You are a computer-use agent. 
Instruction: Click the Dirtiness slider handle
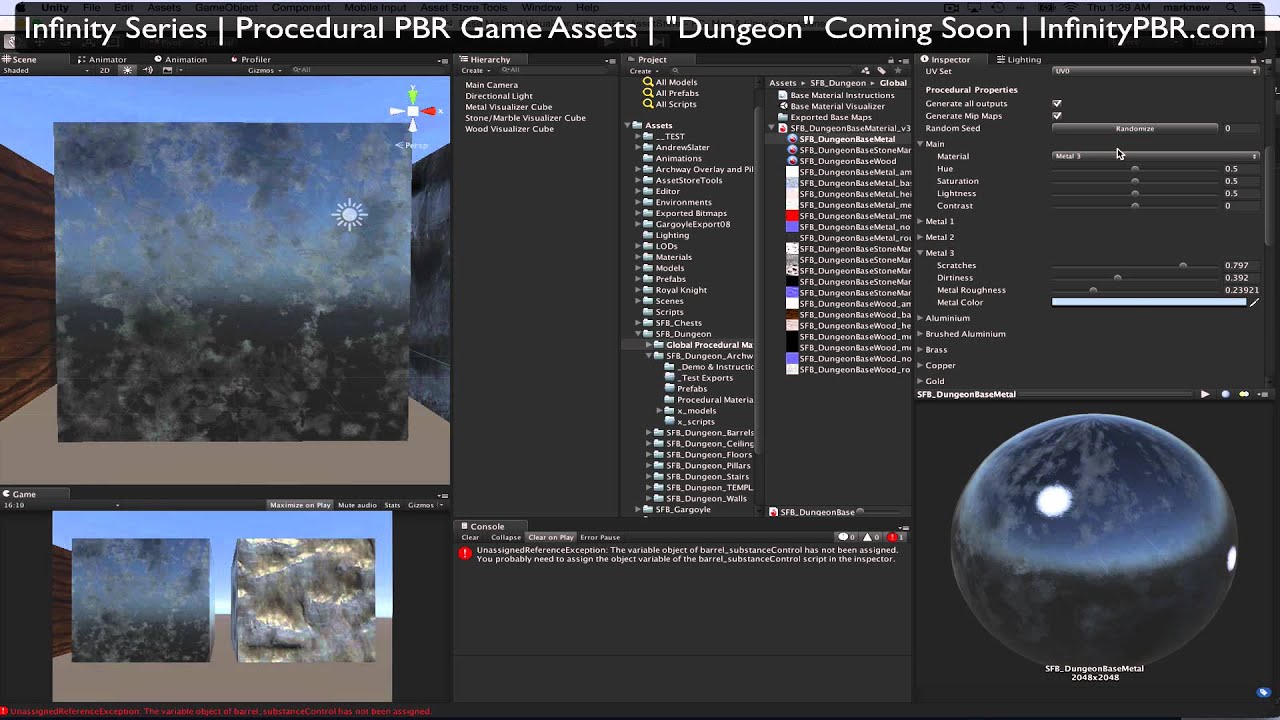click(x=1117, y=278)
